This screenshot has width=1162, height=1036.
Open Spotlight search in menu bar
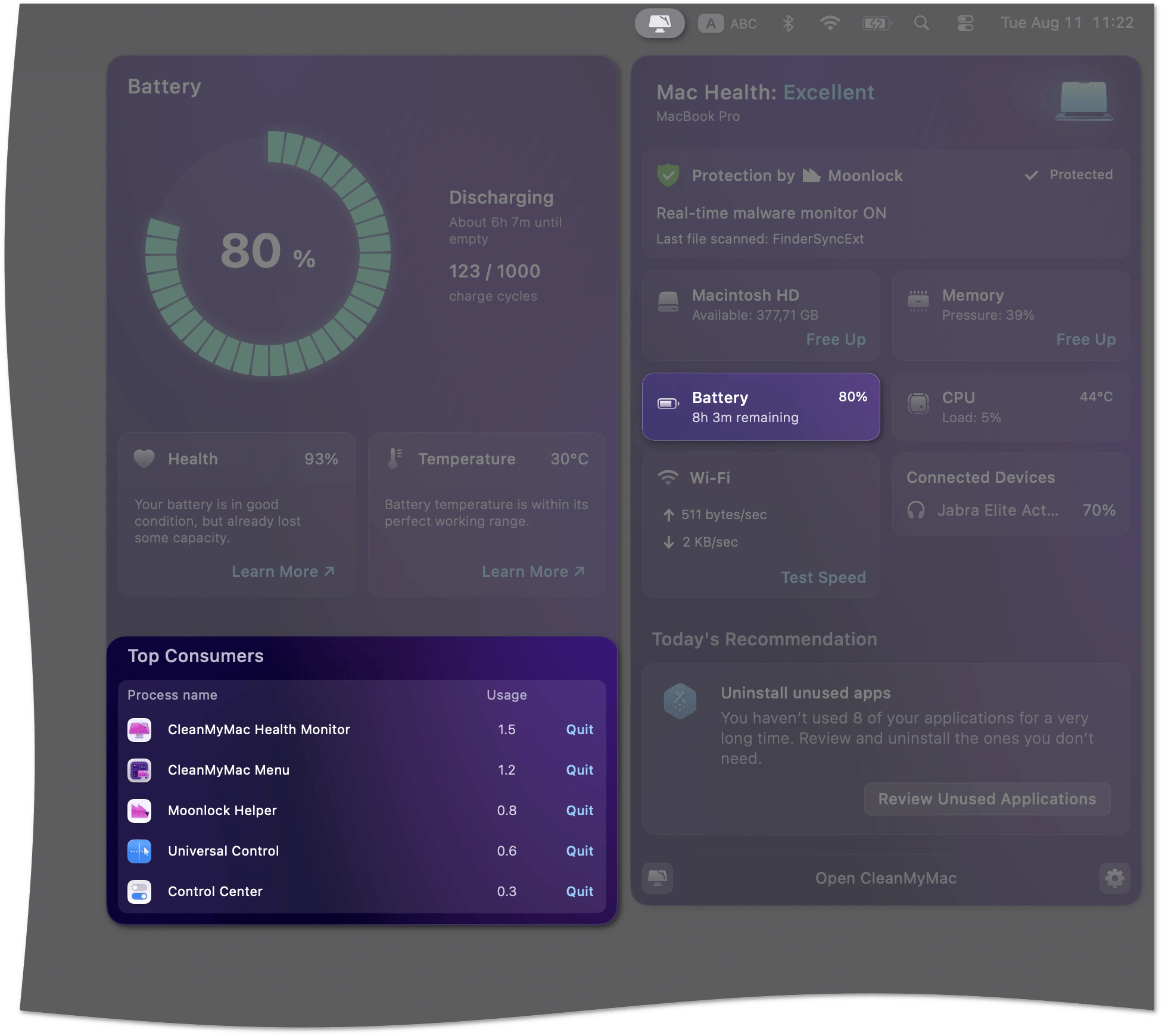(x=921, y=23)
